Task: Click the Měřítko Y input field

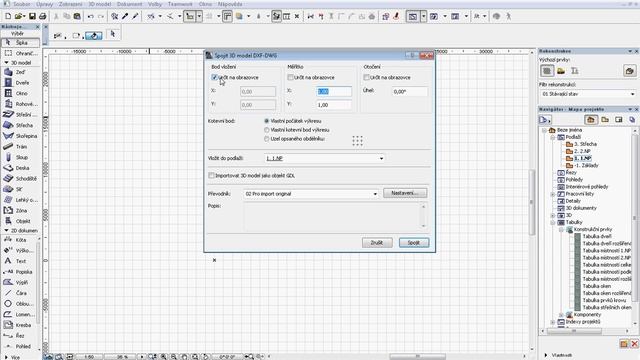Action: (334, 105)
